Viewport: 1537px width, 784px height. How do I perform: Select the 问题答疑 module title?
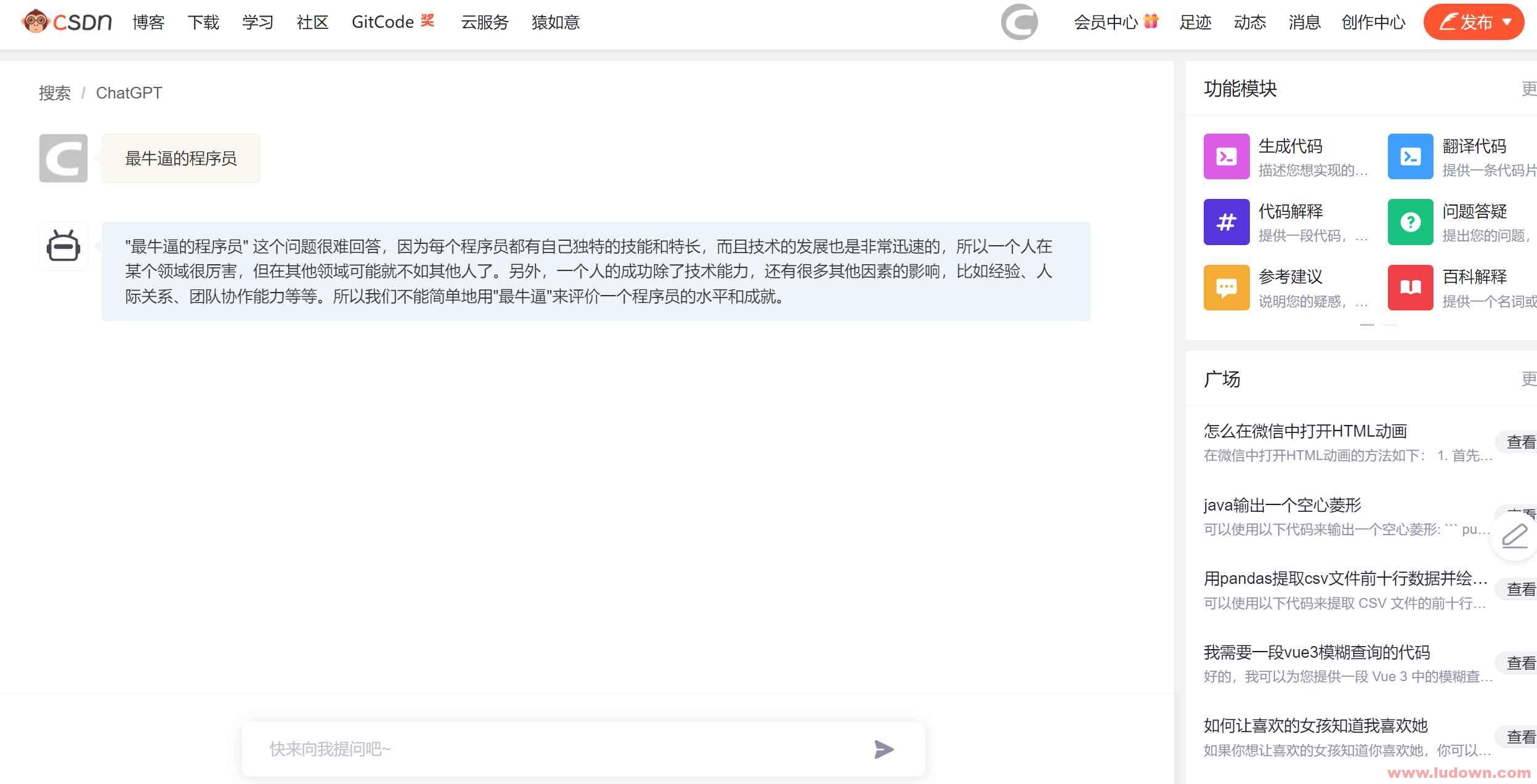(x=1474, y=211)
